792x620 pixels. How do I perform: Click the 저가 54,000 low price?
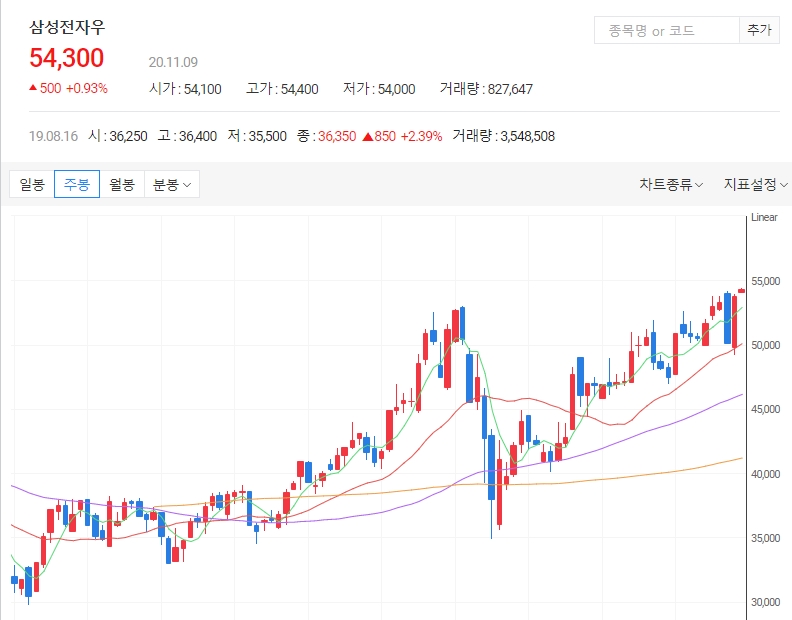pyautogui.click(x=379, y=89)
